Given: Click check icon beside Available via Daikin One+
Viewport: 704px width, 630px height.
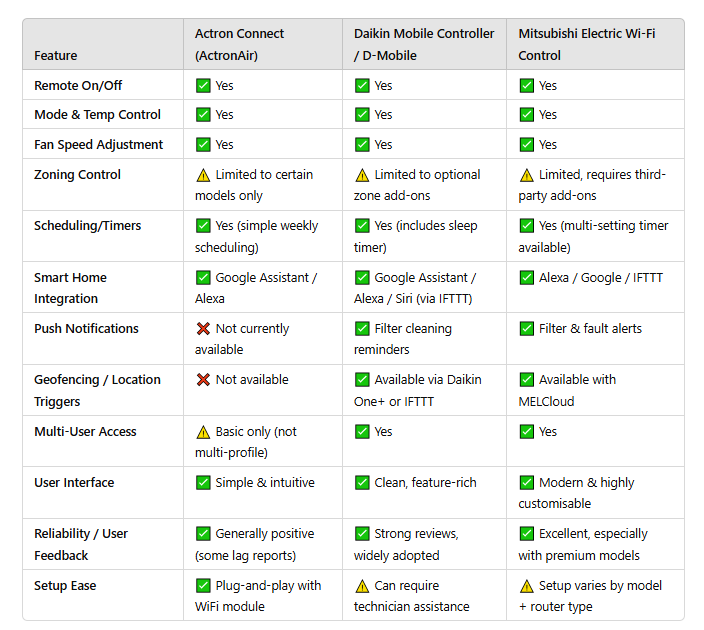Looking at the screenshot, I should pyautogui.click(x=362, y=379).
